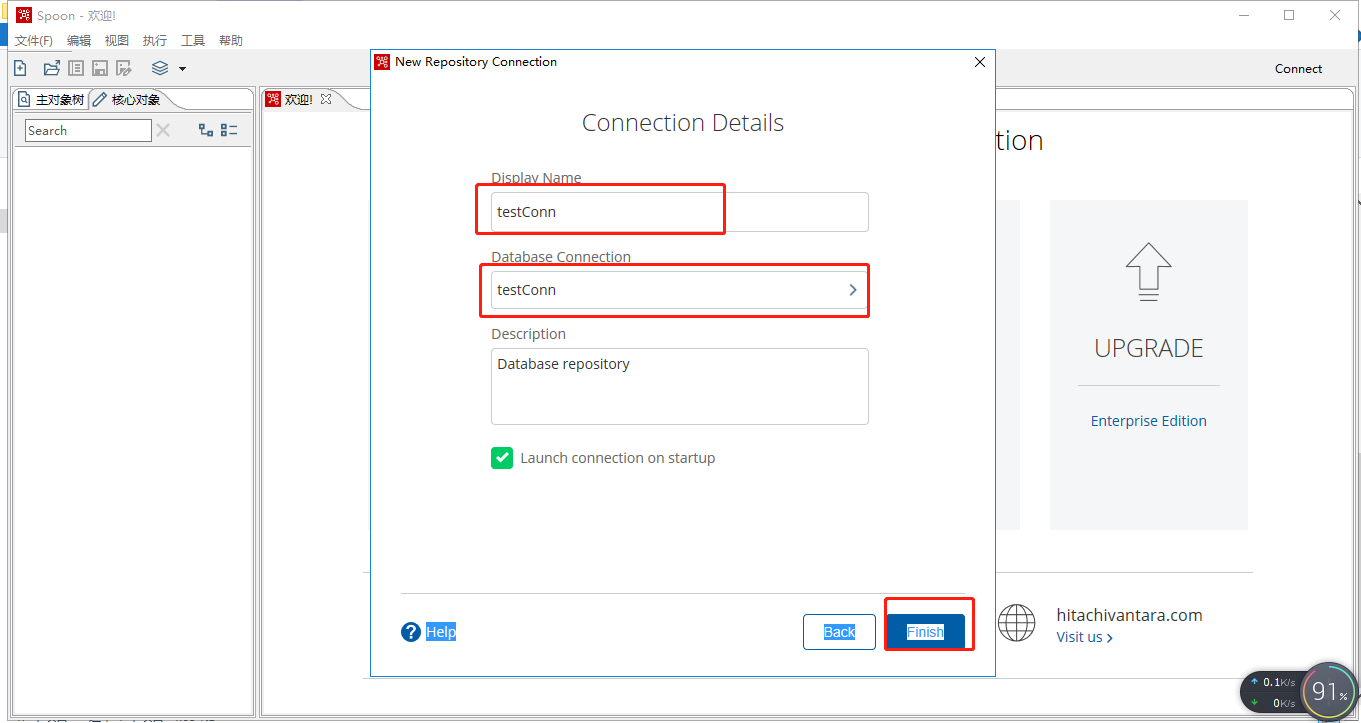Click the Save floppy disk icon

tap(100, 68)
